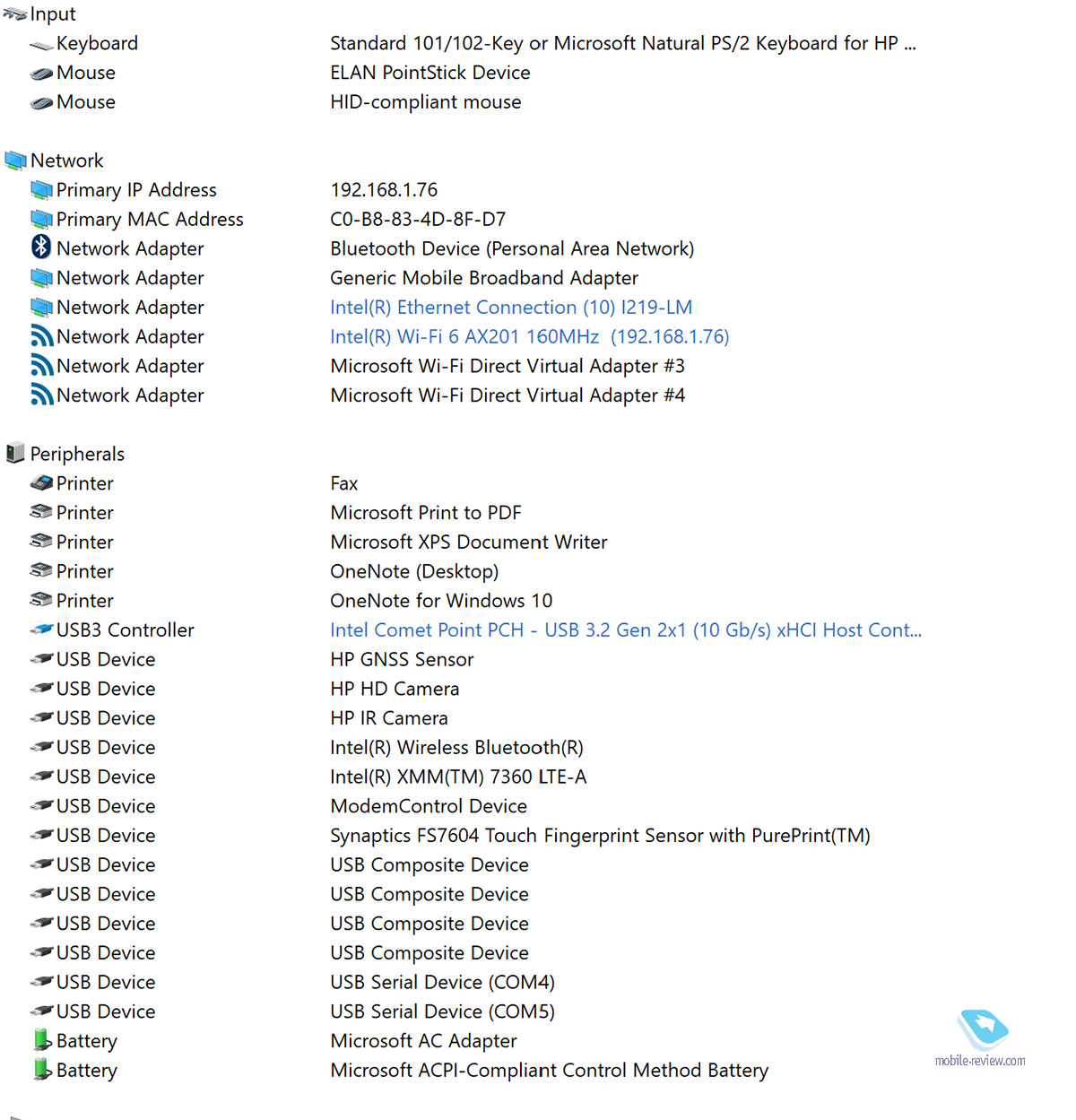Follow the Intel Comet Point PCH USB link

(625, 630)
